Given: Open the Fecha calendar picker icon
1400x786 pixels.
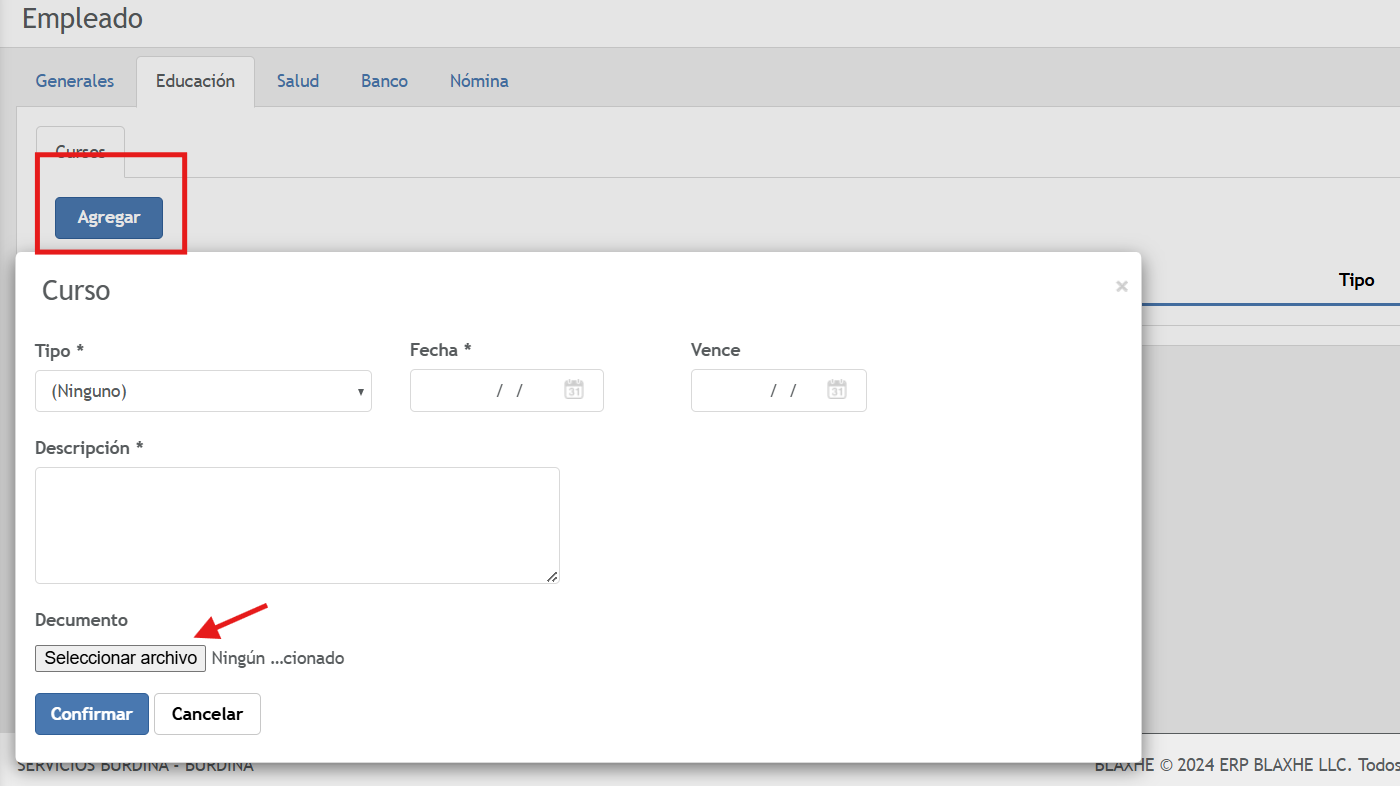Looking at the screenshot, I should 574,390.
